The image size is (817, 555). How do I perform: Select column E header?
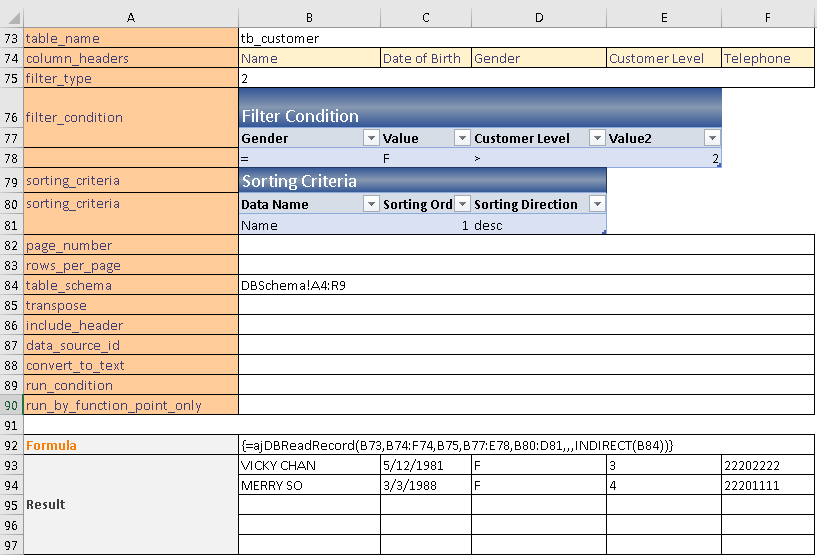pyautogui.click(x=664, y=17)
